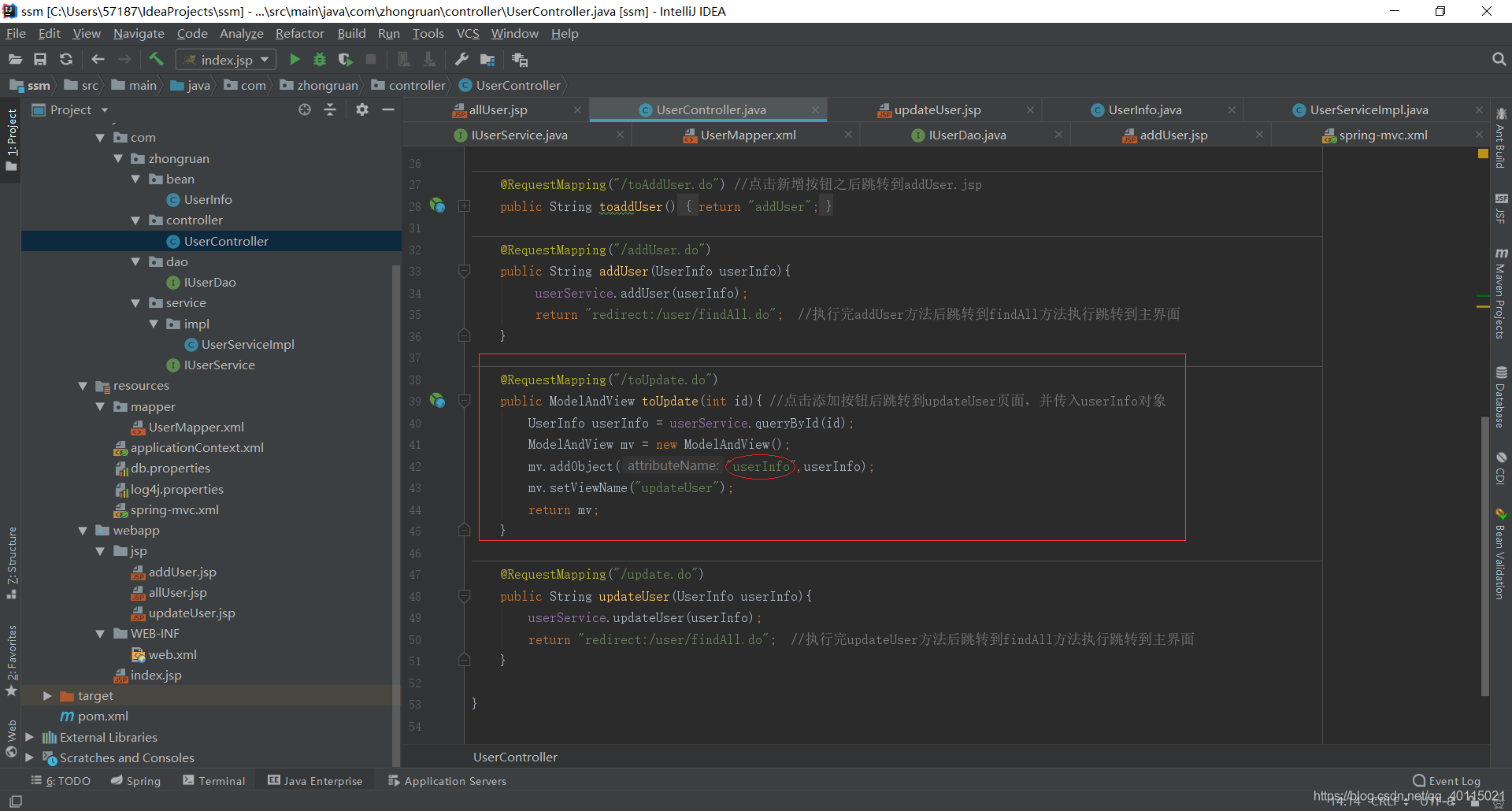
Task: Open the Navigate menu
Action: [x=139, y=34]
